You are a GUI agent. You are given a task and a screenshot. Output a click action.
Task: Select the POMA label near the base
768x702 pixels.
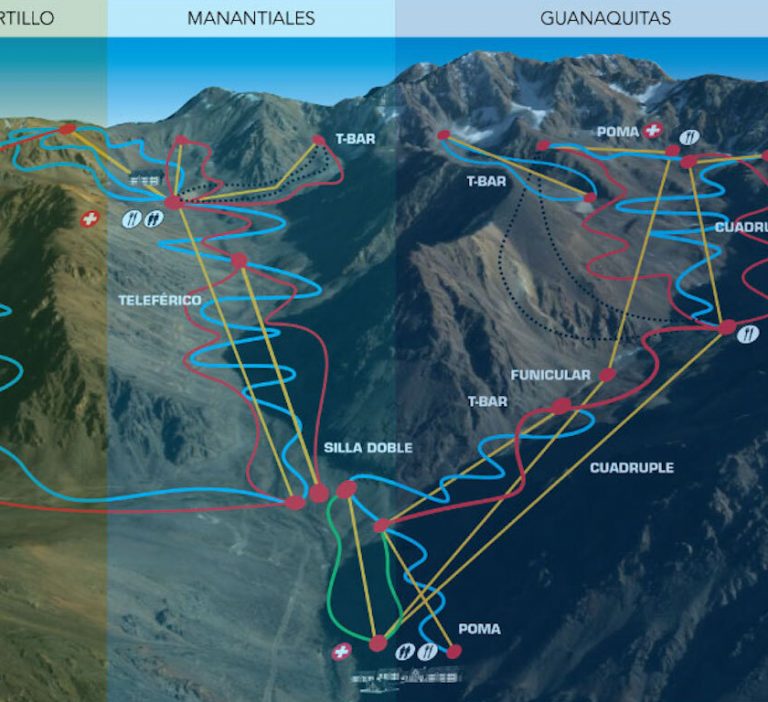[x=480, y=629]
